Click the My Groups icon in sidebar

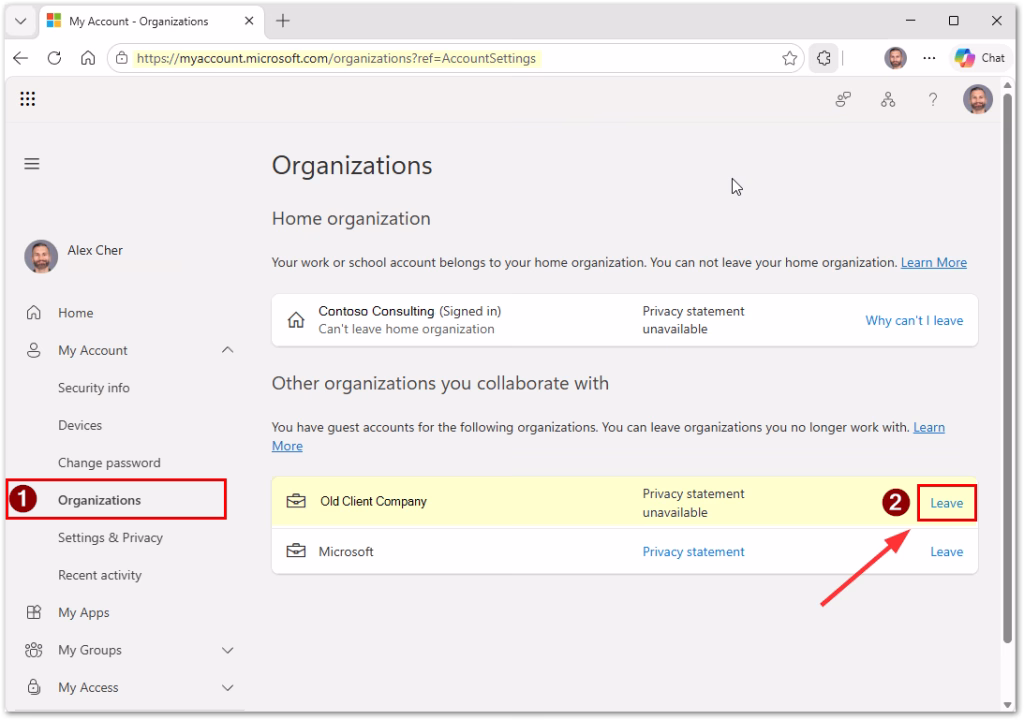point(34,649)
